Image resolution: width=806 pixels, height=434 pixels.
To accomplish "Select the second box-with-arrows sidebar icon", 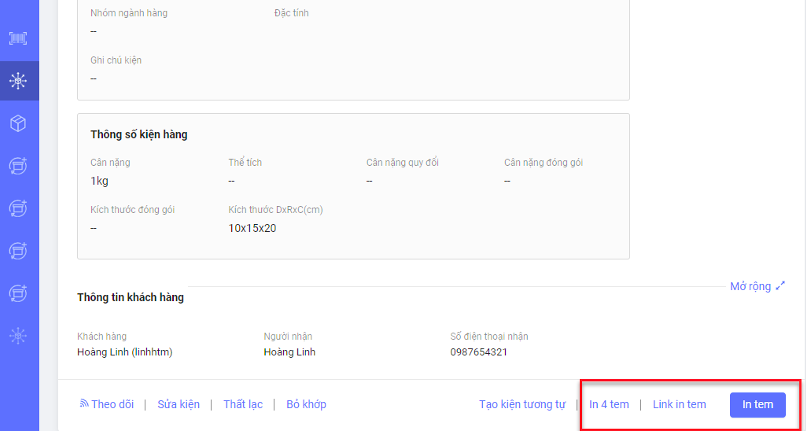I will click(x=18, y=208).
